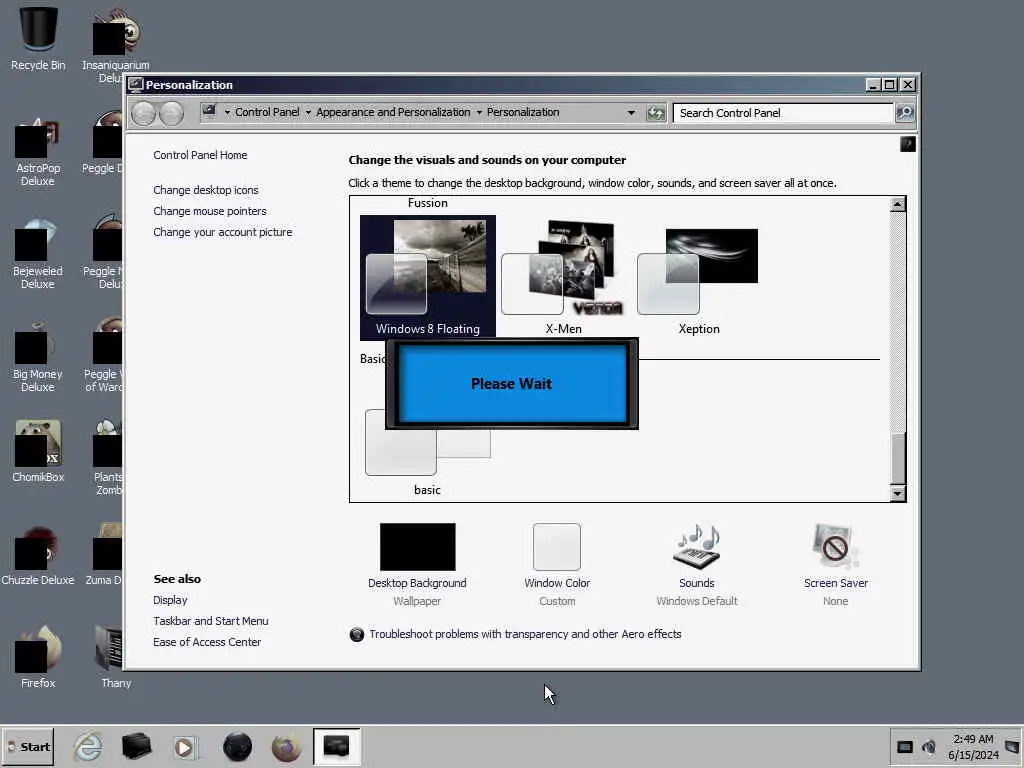Click the Appearance and Personalization breadcrumb
1024x768 pixels.
coord(393,112)
